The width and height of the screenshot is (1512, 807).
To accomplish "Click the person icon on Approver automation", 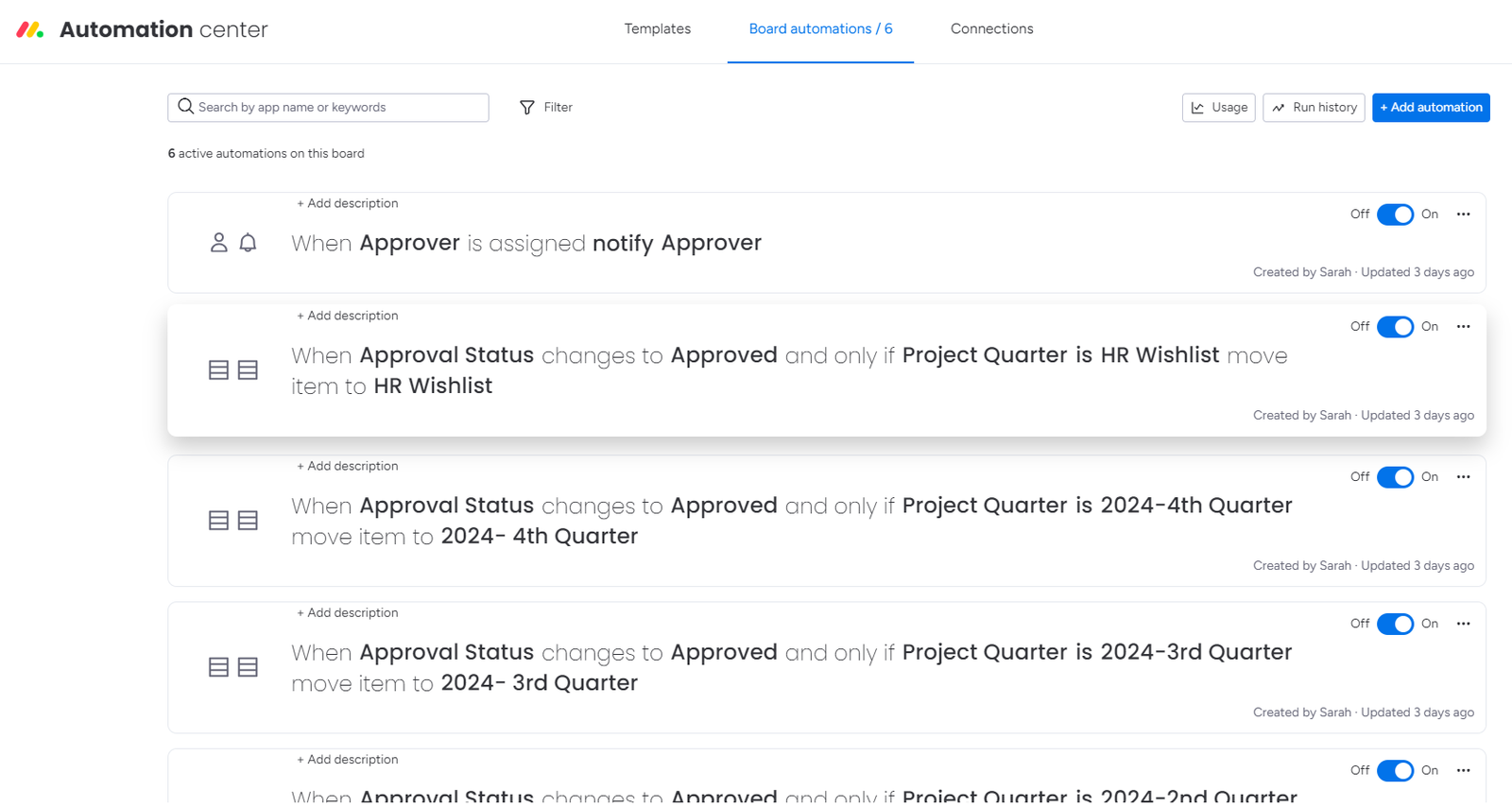I will [218, 243].
